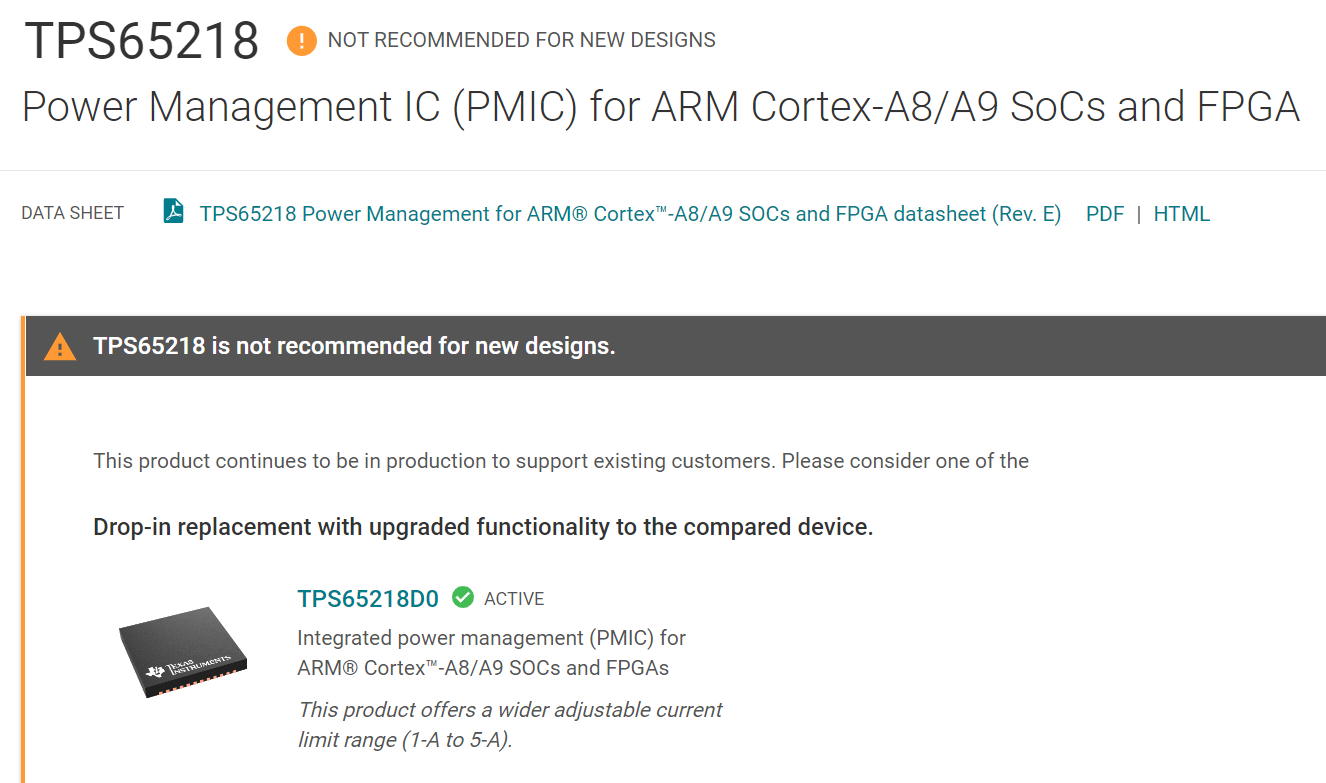Click the DATA SHEET section label

[72, 213]
